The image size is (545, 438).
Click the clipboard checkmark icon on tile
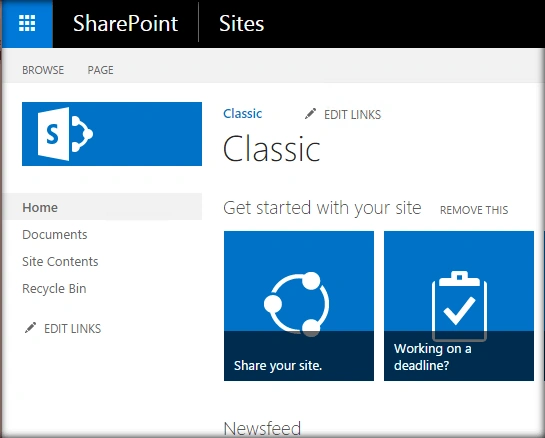[x=459, y=306]
